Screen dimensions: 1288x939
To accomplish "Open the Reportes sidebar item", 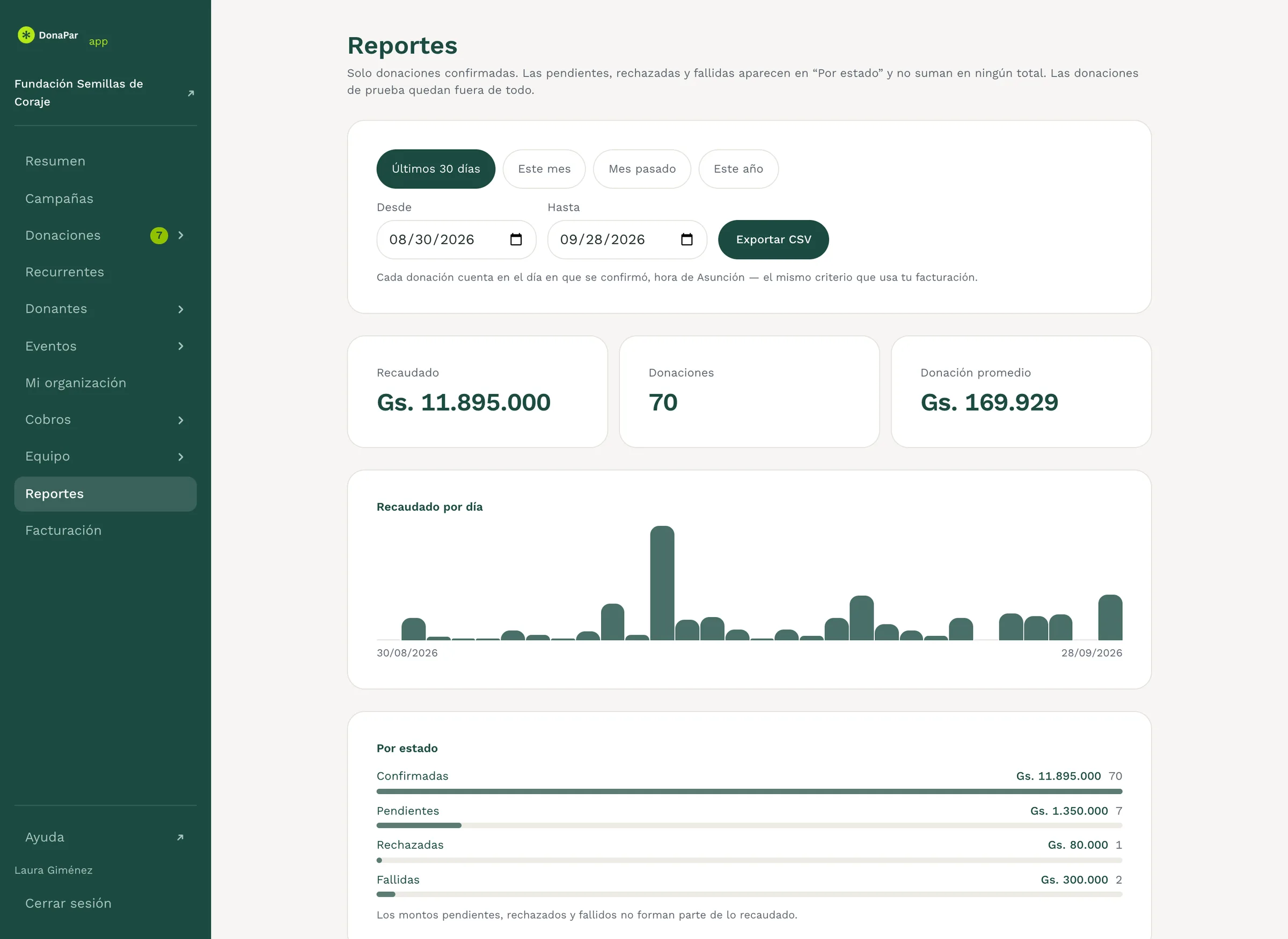I will pos(105,494).
